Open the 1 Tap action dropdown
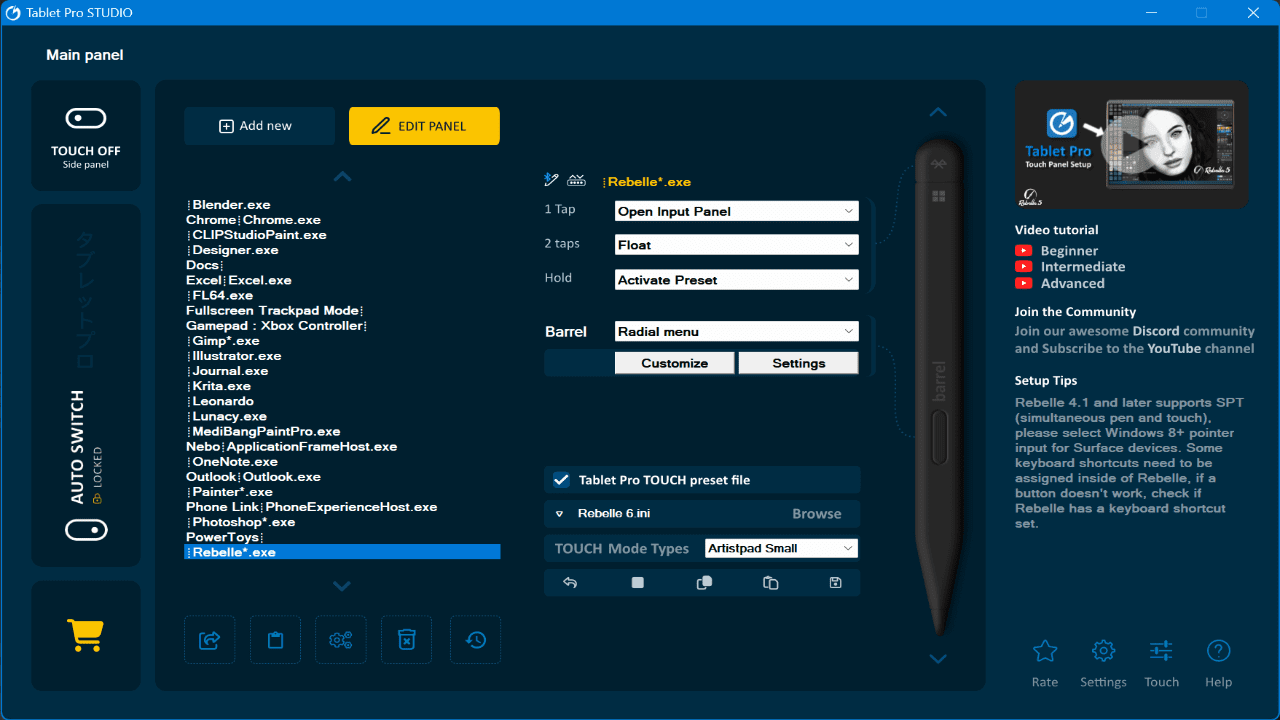Screen dimensions: 1280x720 point(736,211)
